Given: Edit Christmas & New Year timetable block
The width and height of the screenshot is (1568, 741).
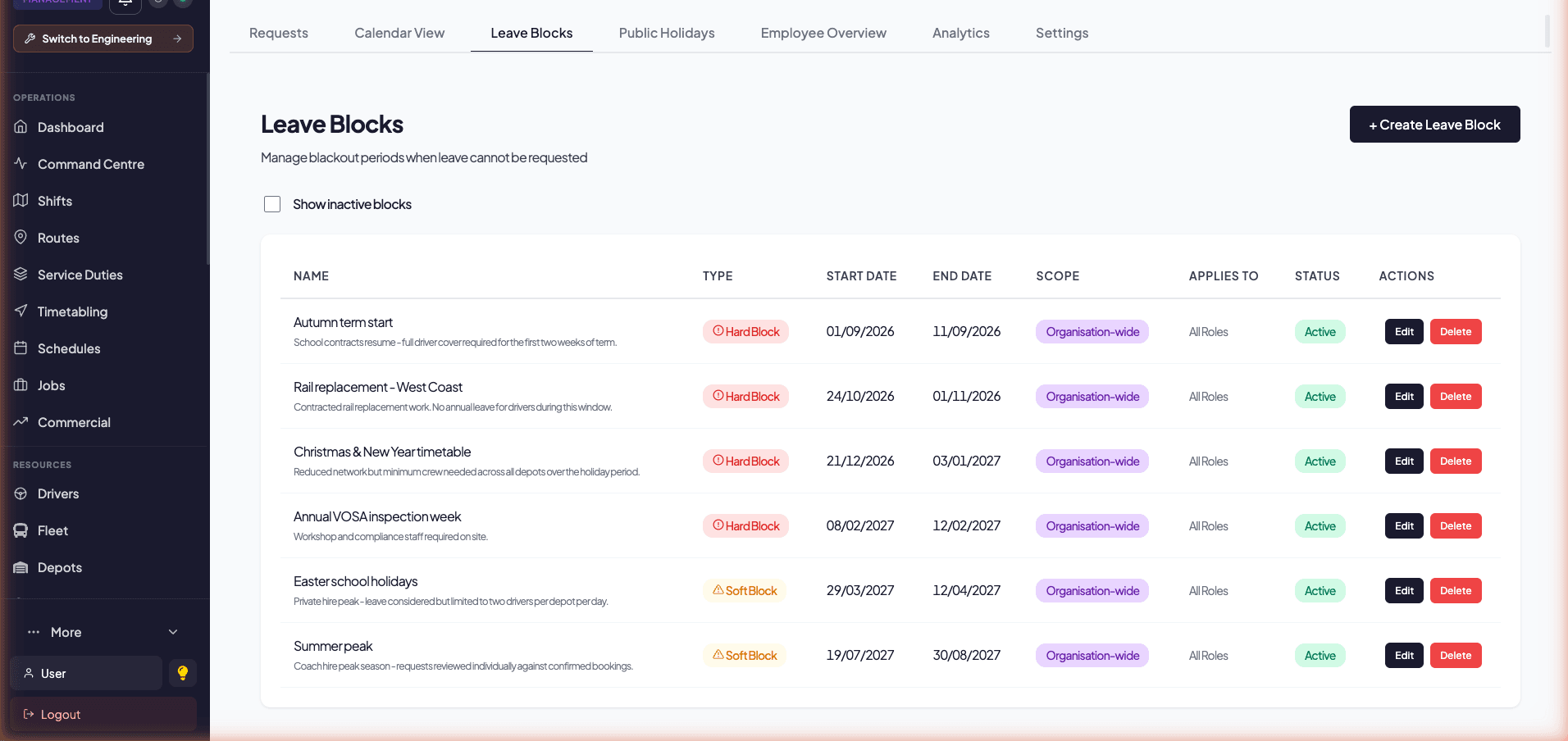Looking at the screenshot, I should 1404,461.
